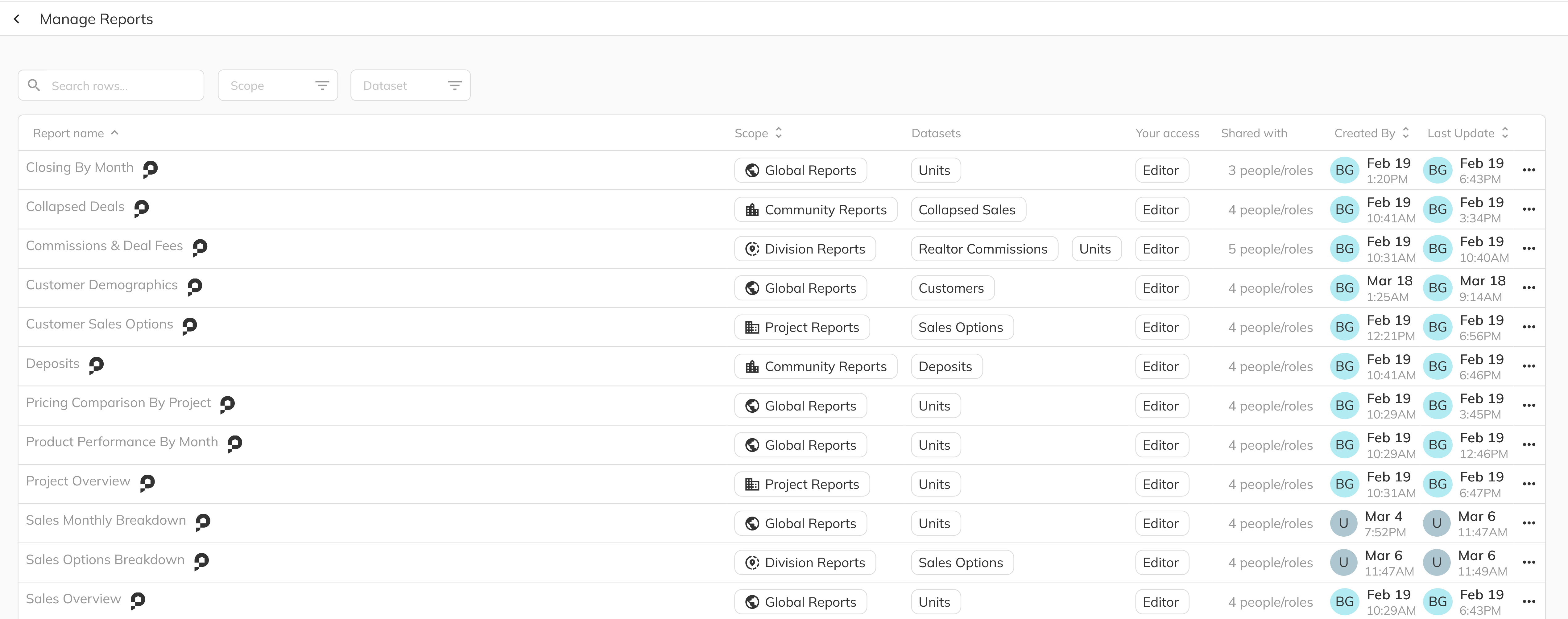This screenshot has width=1568, height=619.
Task: Click the search magnifier icon
Action: point(34,85)
